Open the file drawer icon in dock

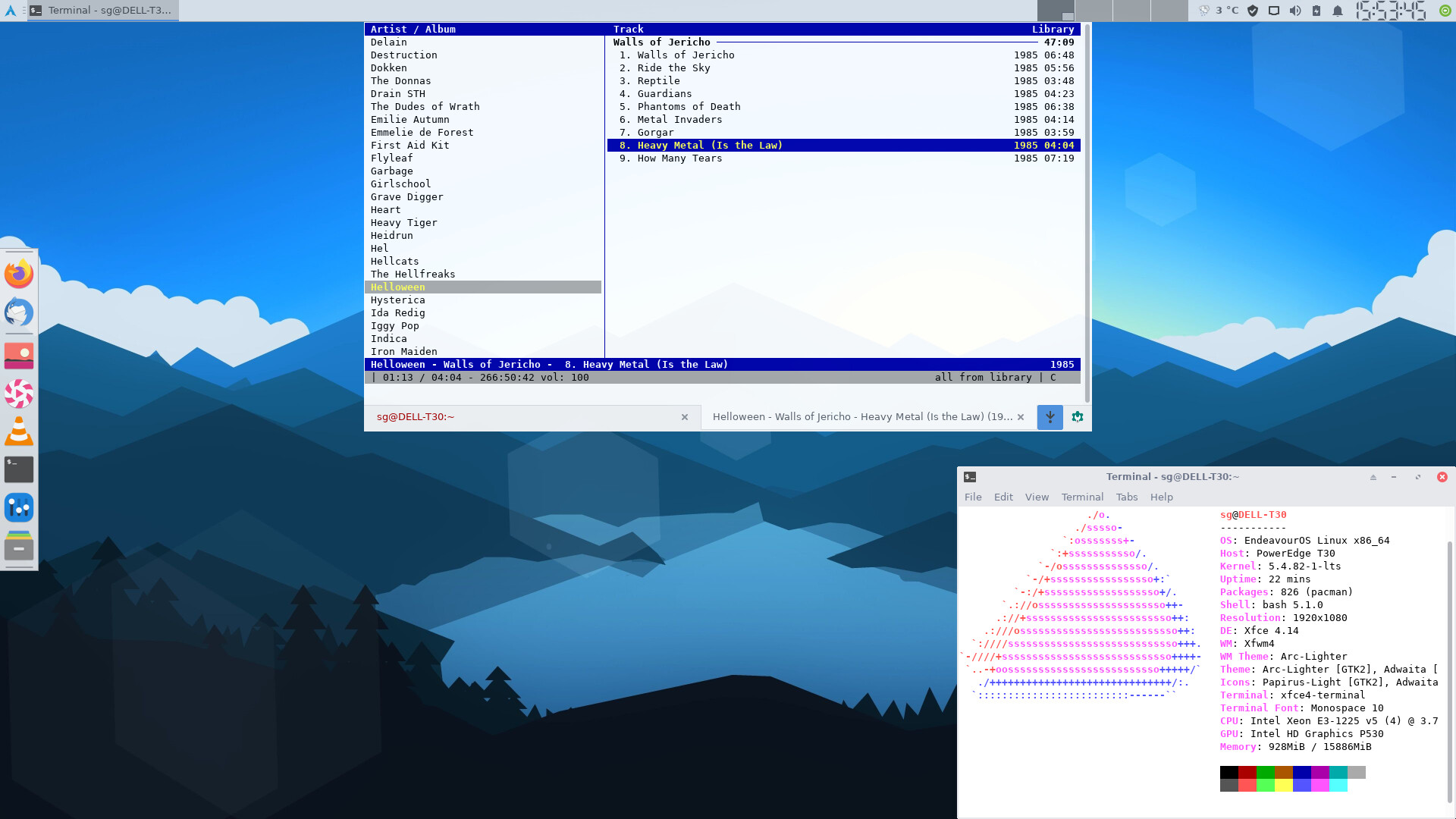pos(19,546)
